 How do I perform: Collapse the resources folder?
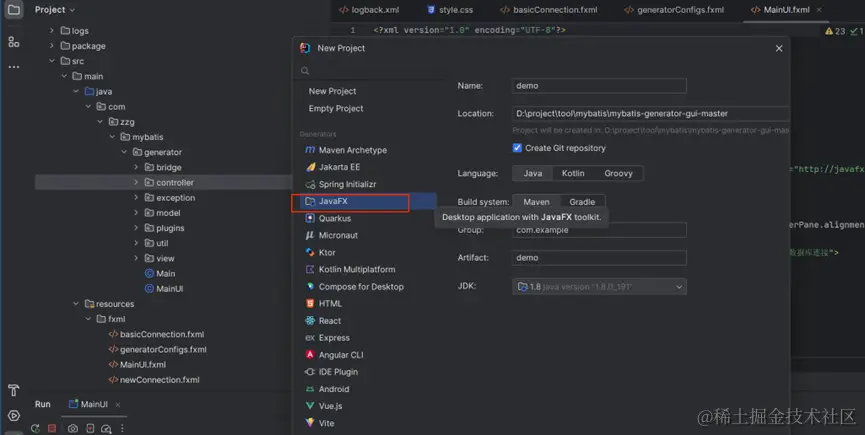[x=76, y=304]
